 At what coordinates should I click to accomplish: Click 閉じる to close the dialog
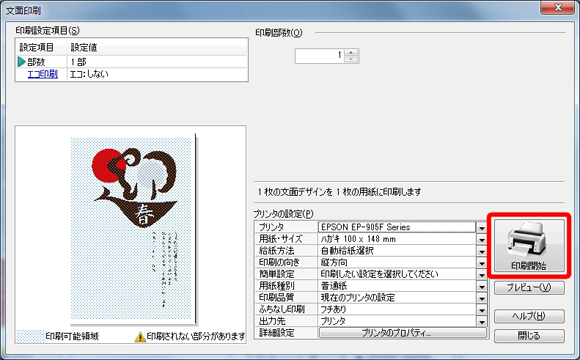click(529, 336)
